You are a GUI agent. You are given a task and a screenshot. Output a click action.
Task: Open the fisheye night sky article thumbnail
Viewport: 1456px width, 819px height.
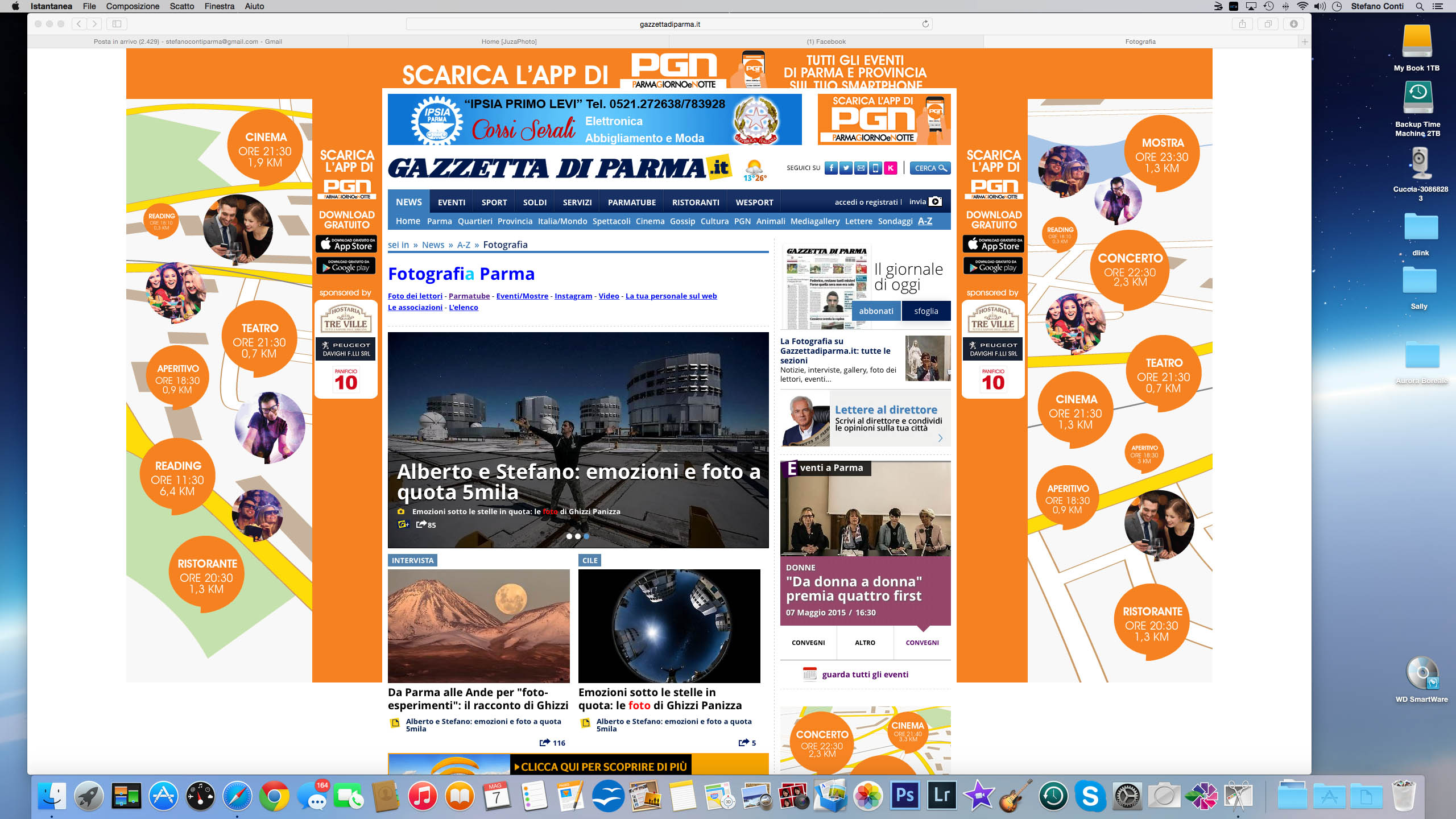coord(669,626)
